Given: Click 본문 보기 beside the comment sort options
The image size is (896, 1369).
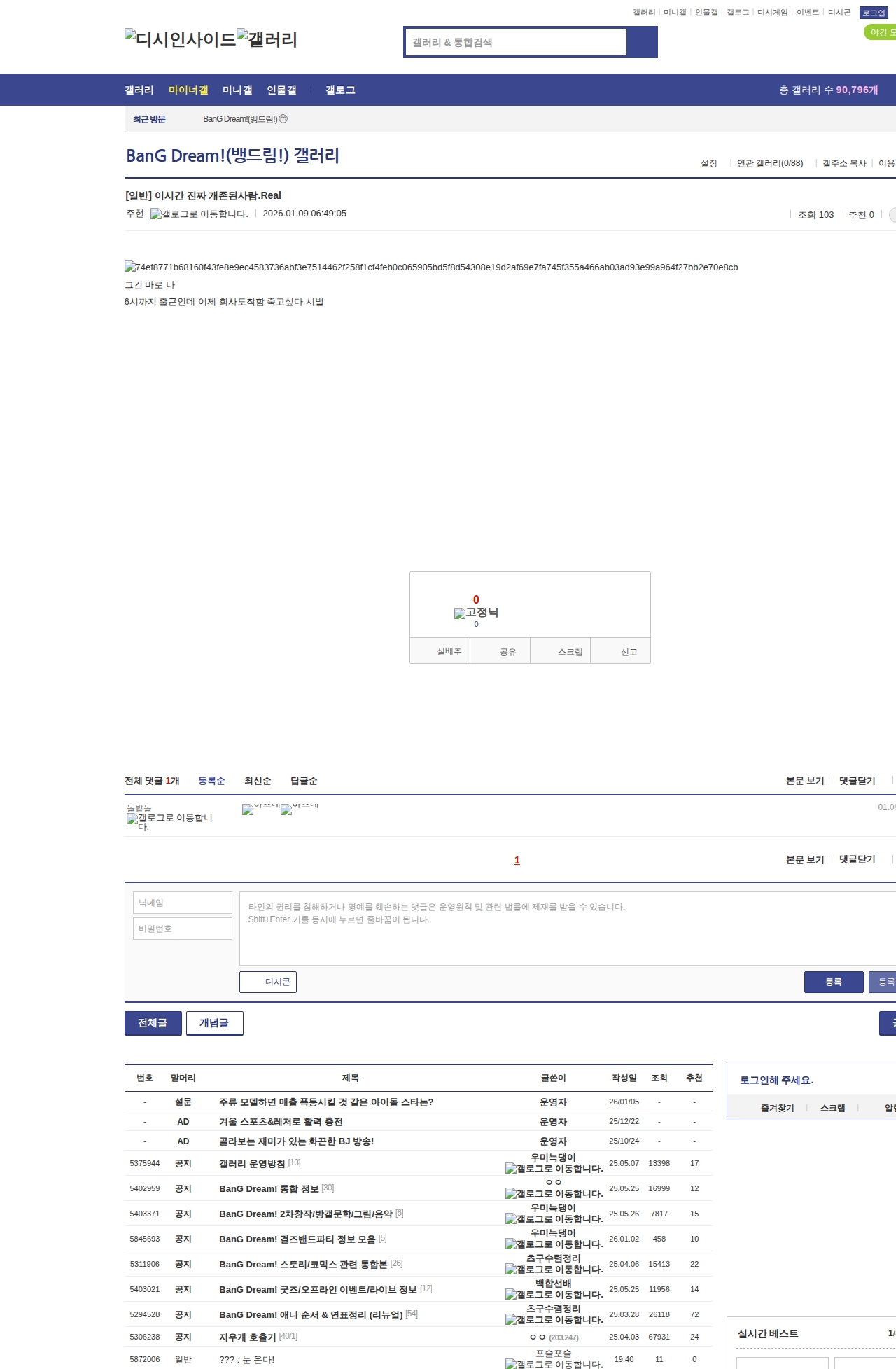Looking at the screenshot, I should click(805, 781).
